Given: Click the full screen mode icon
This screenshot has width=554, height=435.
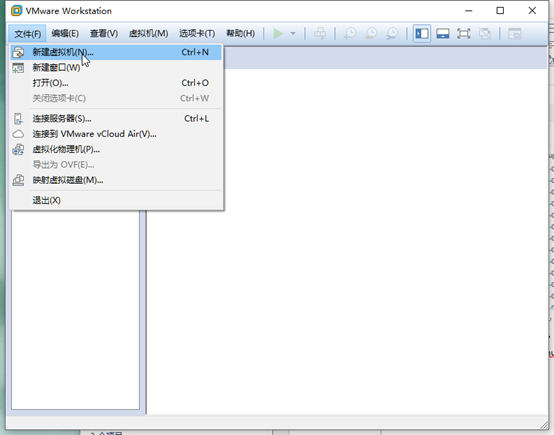Looking at the screenshot, I should pyautogui.click(x=464, y=34).
